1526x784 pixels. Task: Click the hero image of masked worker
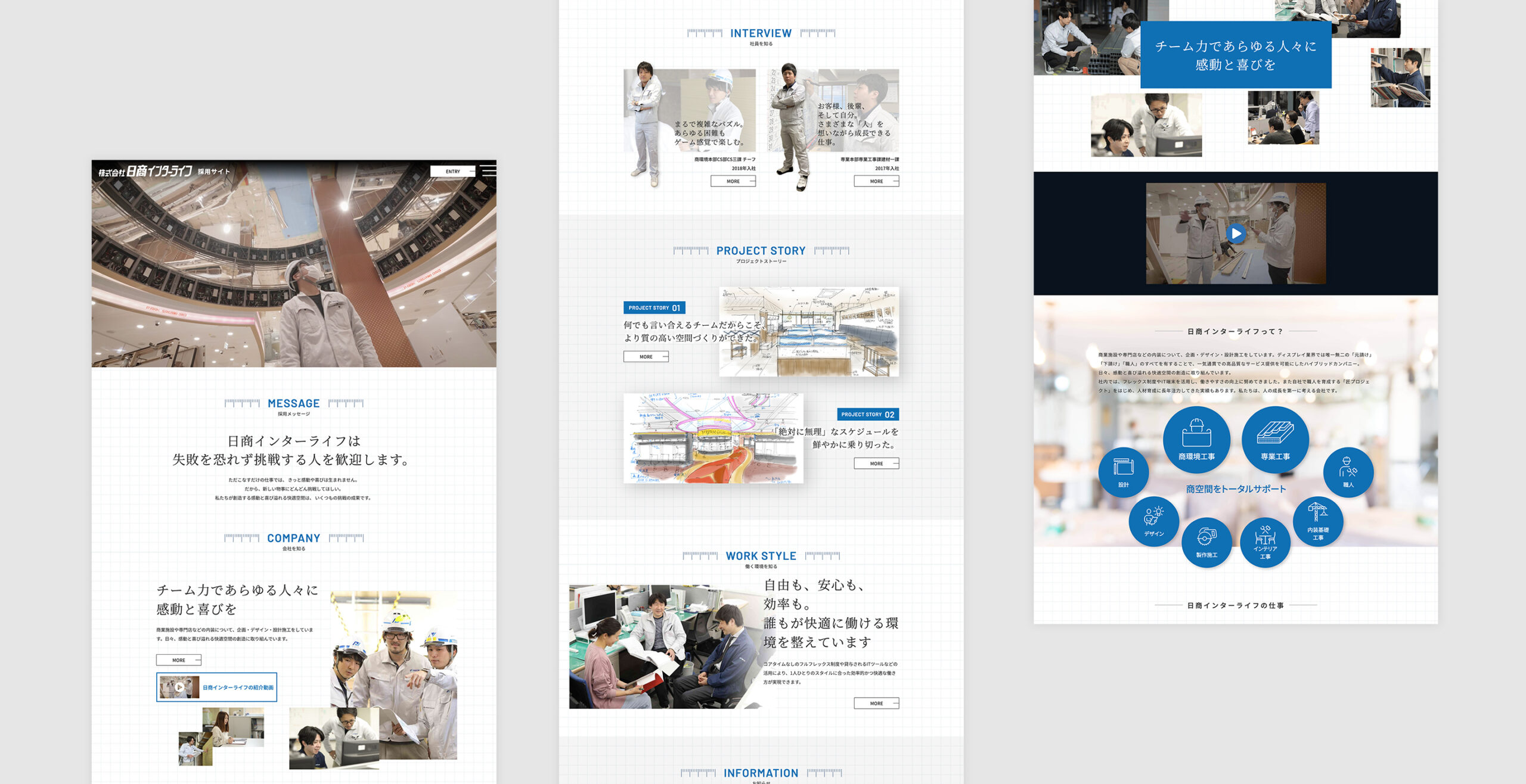[294, 263]
